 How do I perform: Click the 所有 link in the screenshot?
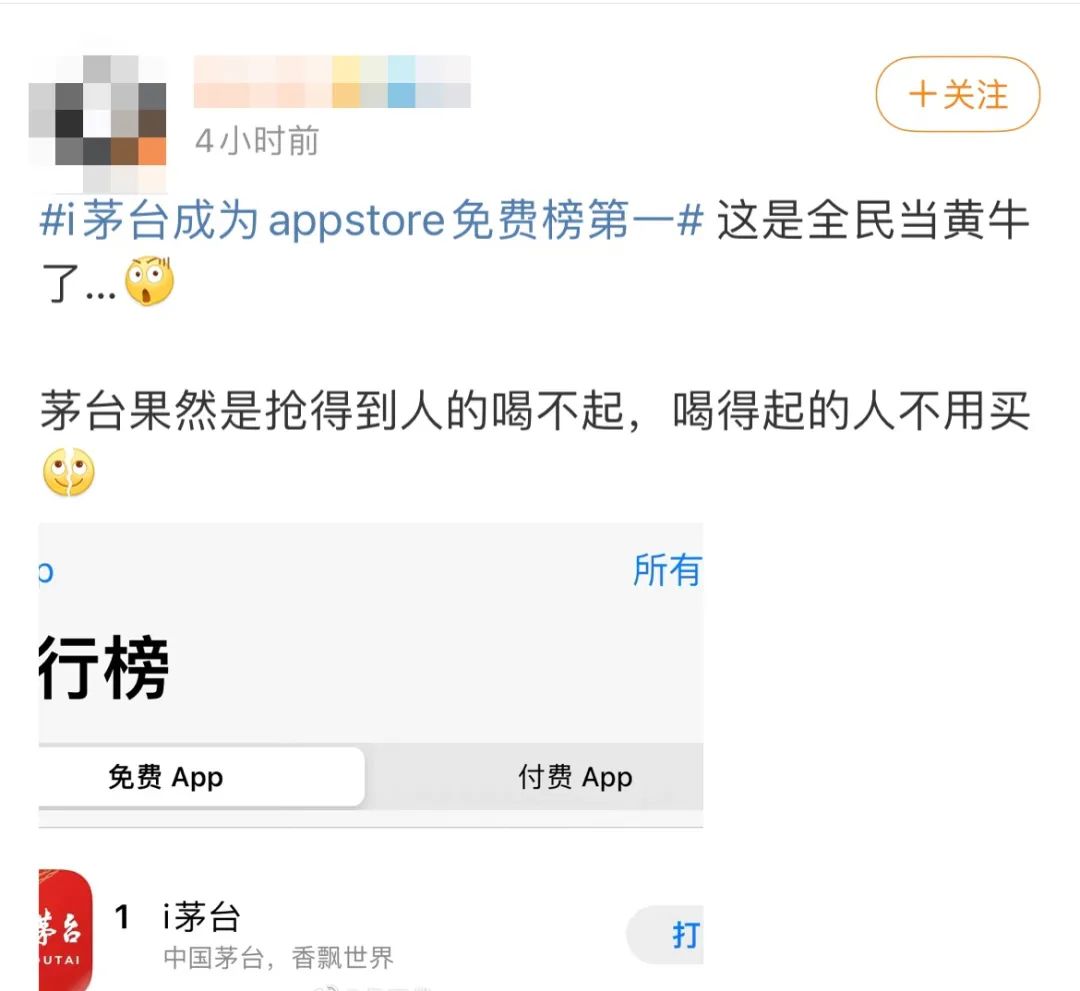(667, 570)
